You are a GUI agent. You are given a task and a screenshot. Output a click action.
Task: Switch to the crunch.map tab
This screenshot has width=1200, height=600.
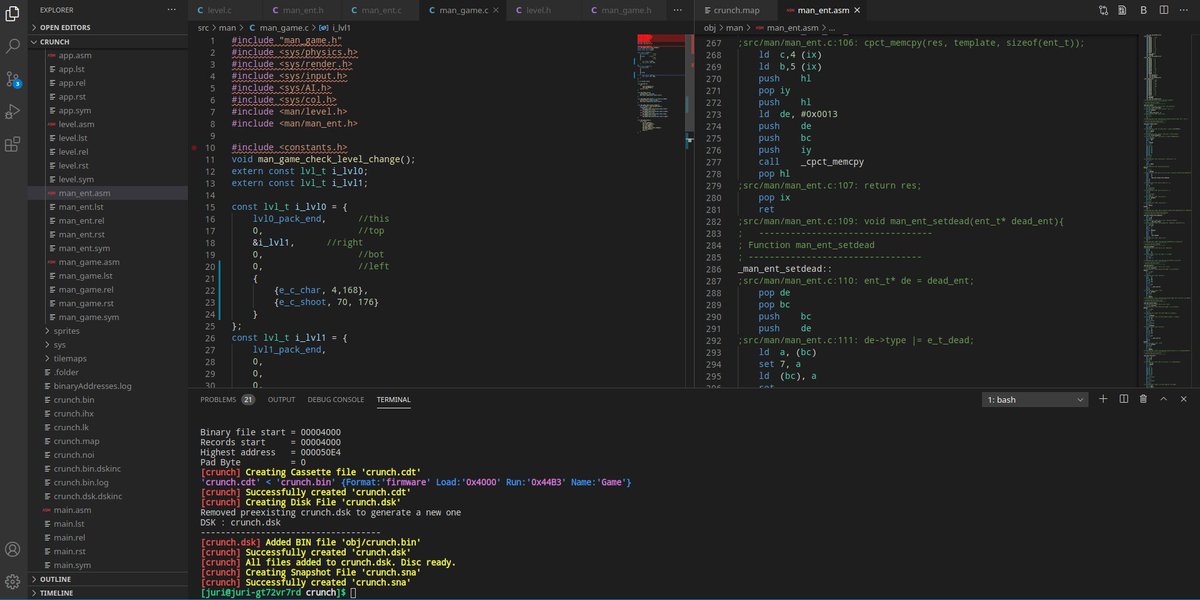(x=735, y=10)
